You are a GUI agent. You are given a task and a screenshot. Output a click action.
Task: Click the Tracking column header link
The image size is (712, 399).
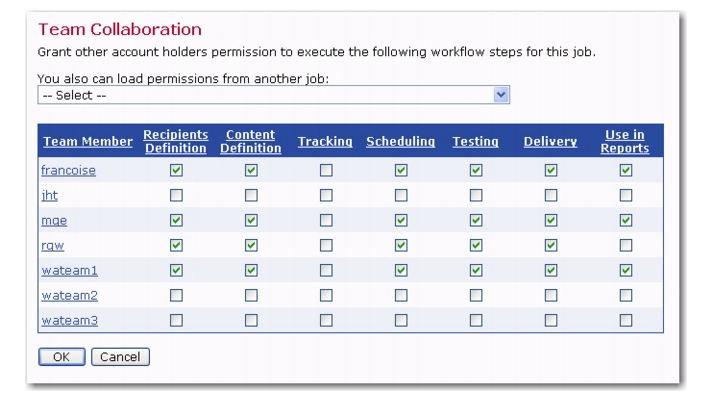(325, 142)
